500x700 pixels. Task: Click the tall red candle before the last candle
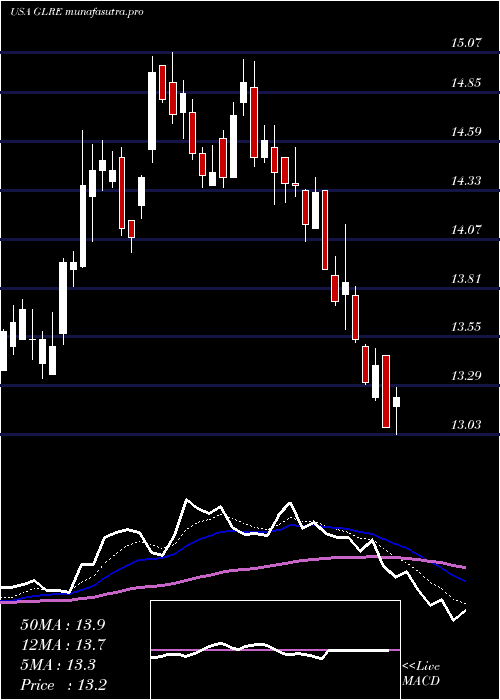(x=386, y=392)
